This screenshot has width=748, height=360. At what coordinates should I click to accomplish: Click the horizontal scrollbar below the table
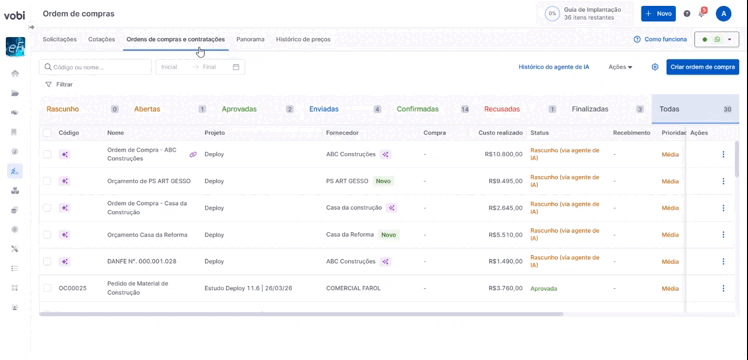pyautogui.click(x=301, y=314)
